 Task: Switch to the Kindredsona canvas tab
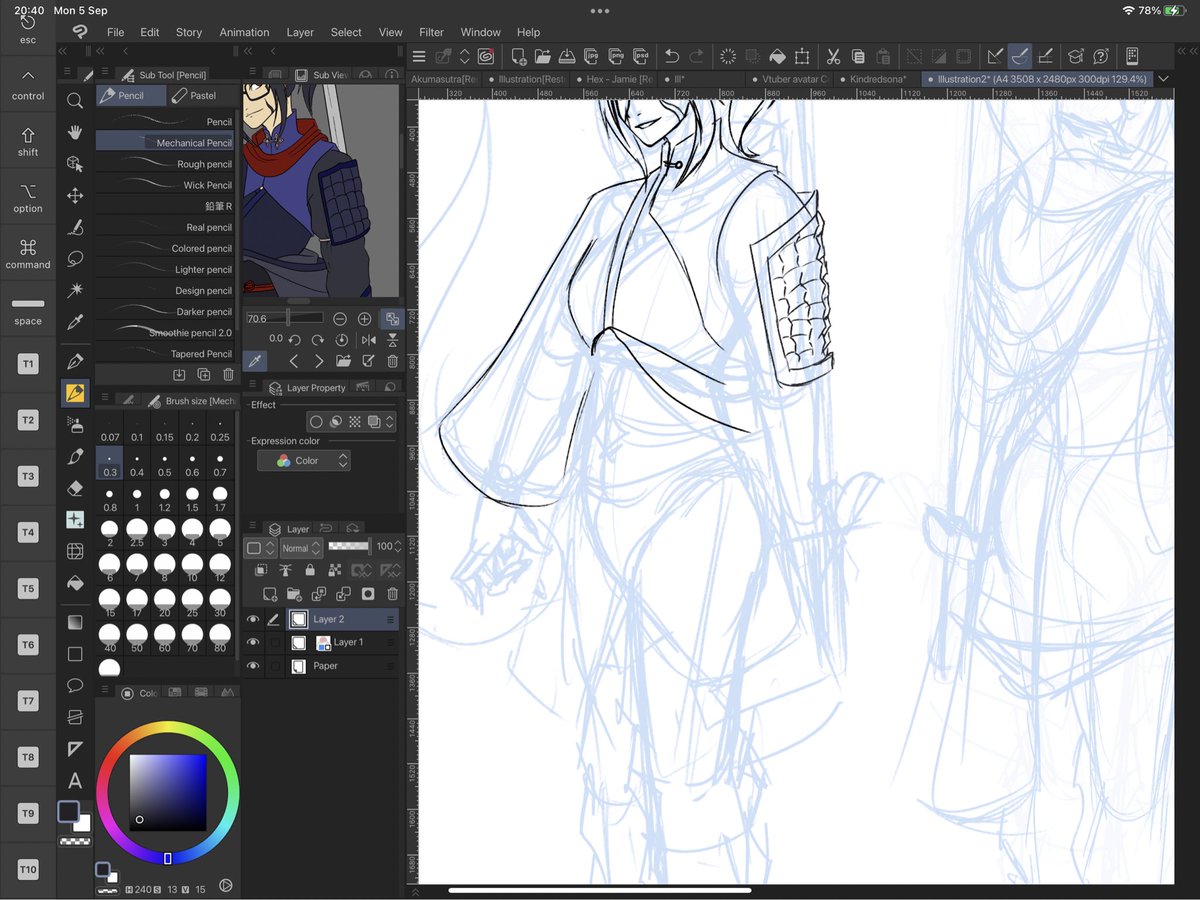pos(878,79)
